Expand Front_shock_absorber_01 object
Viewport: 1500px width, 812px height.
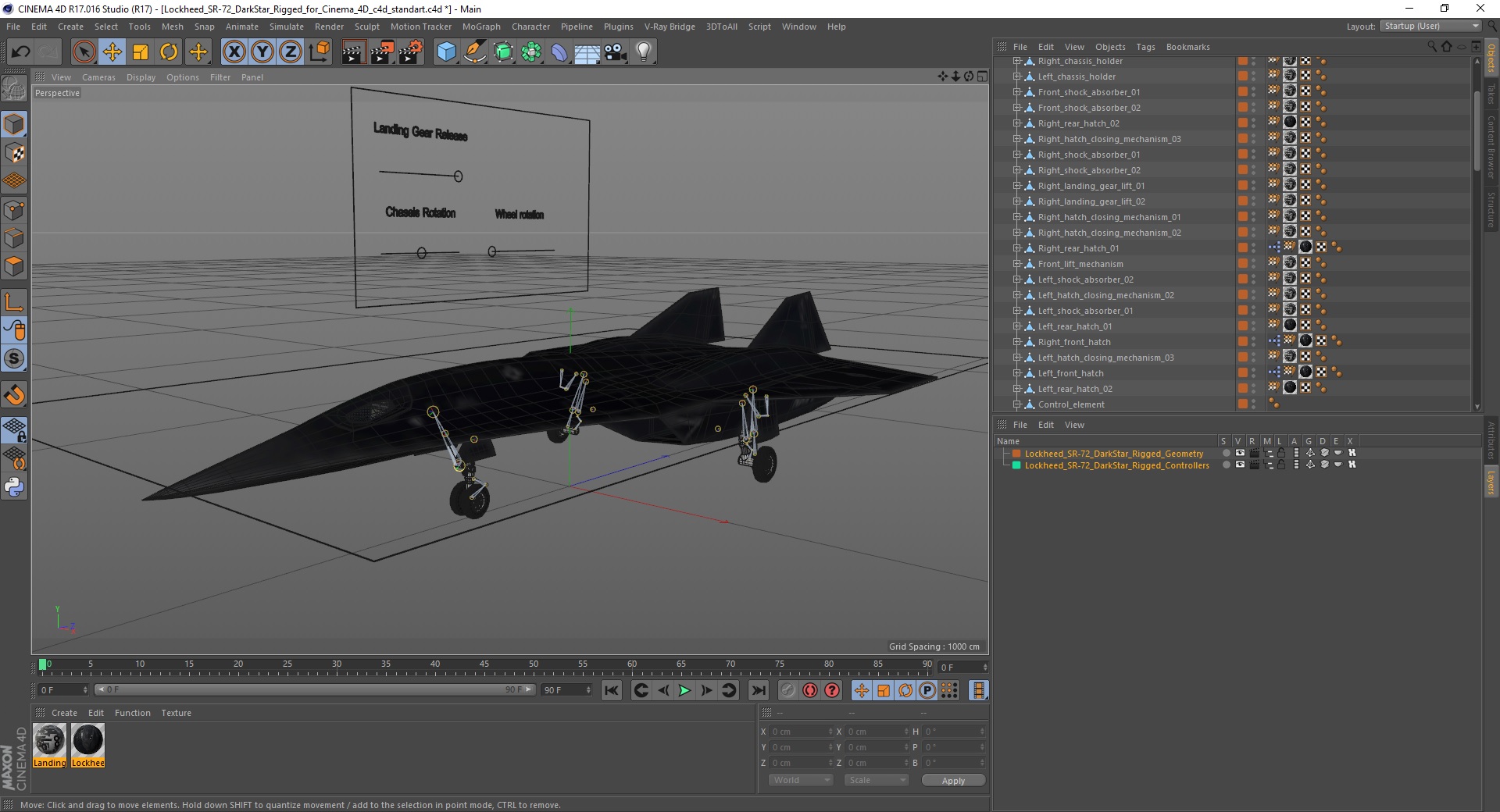(x=1017, y=92)
